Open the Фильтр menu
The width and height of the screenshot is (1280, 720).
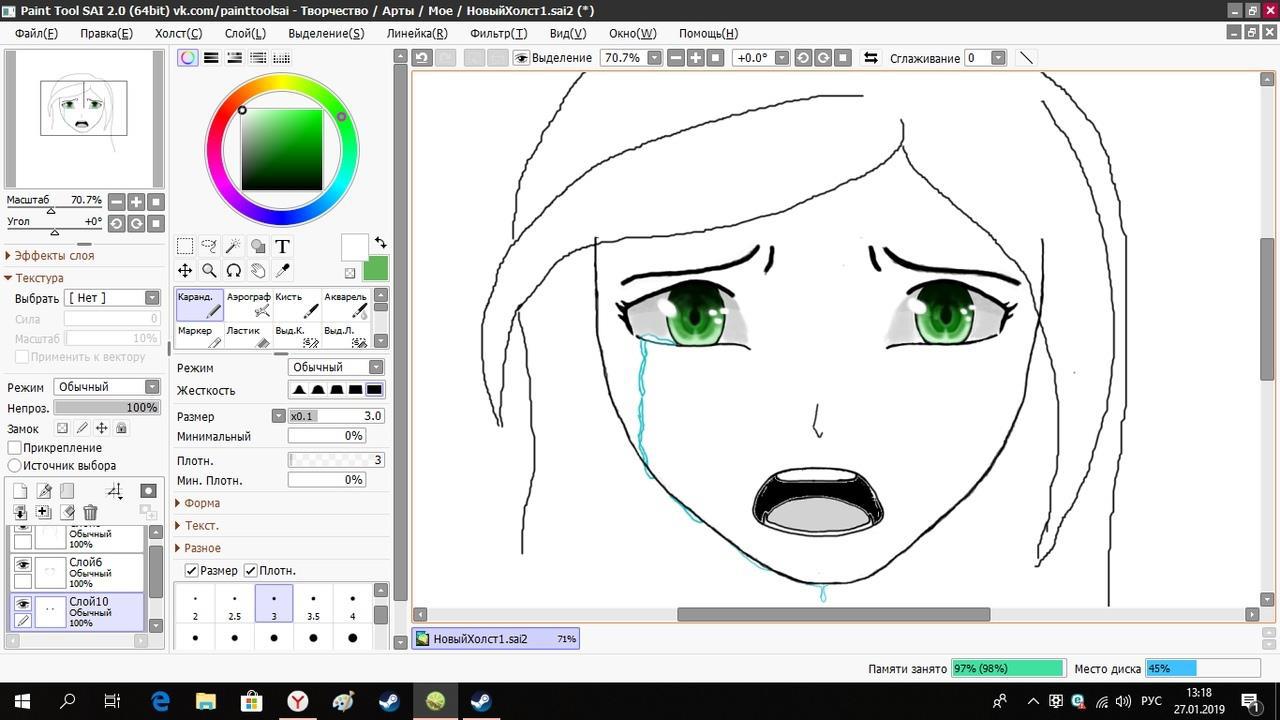(x=498, y=33)
